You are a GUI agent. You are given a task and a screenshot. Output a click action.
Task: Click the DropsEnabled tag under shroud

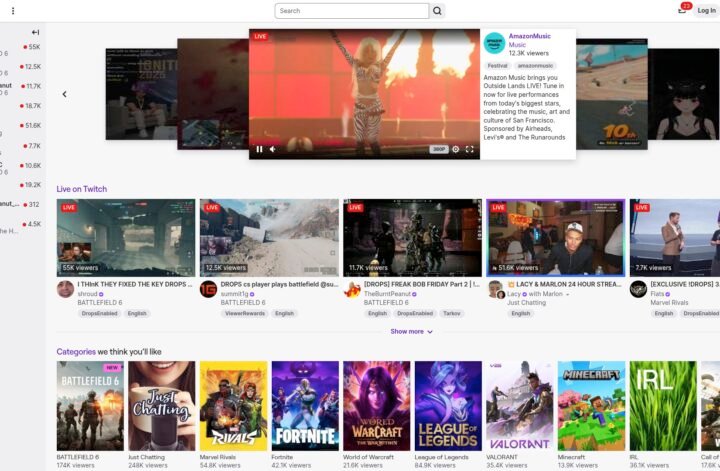(99, 314)
